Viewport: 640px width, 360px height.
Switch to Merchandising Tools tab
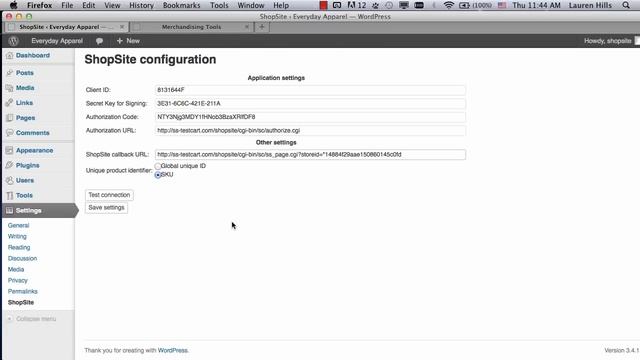191,27
